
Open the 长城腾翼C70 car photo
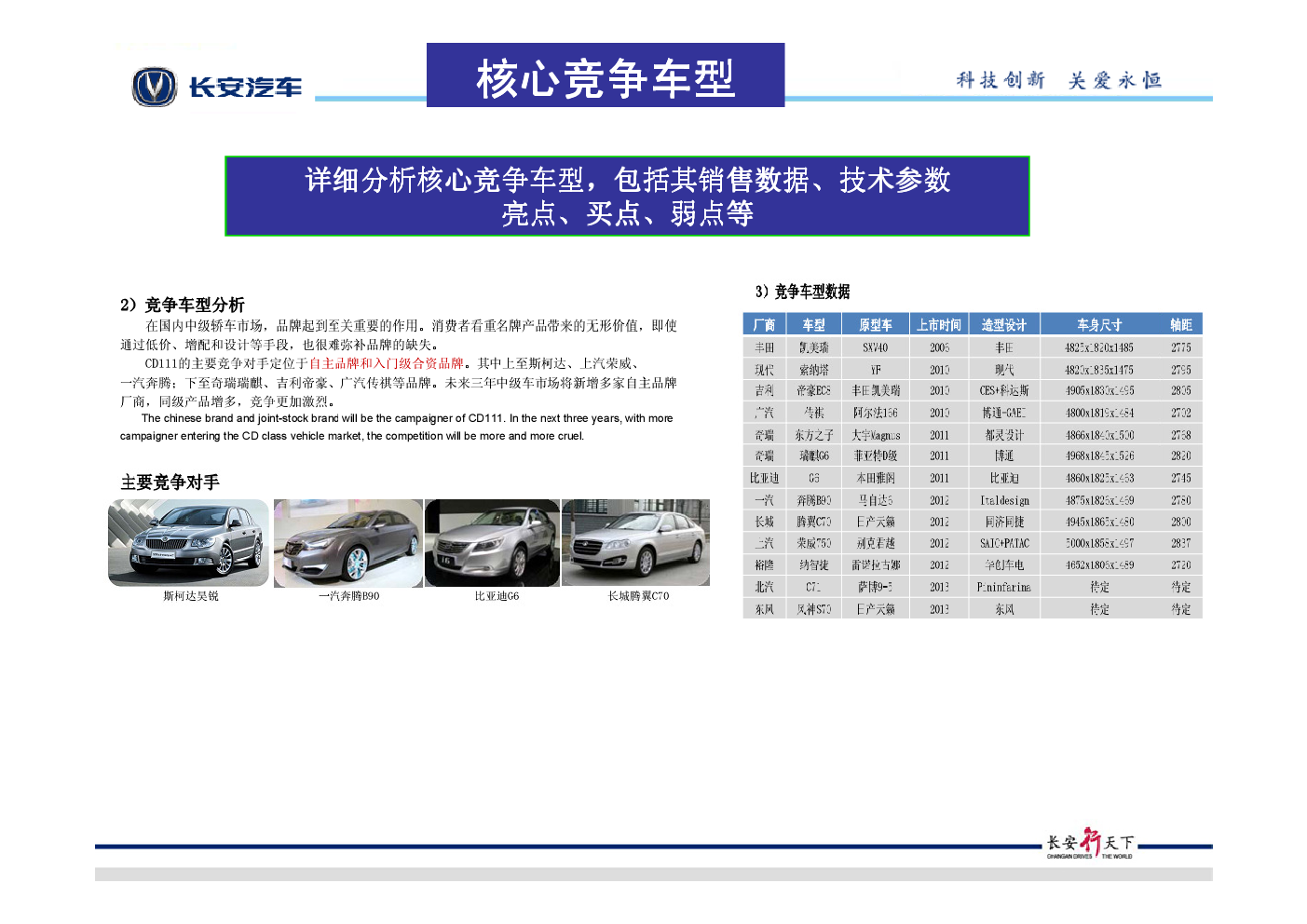[x=635, y=543]
